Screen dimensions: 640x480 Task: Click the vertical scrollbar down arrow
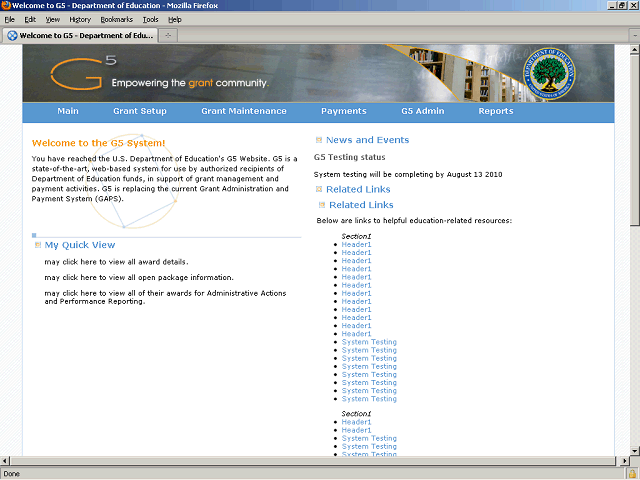[x=635, y=451]
